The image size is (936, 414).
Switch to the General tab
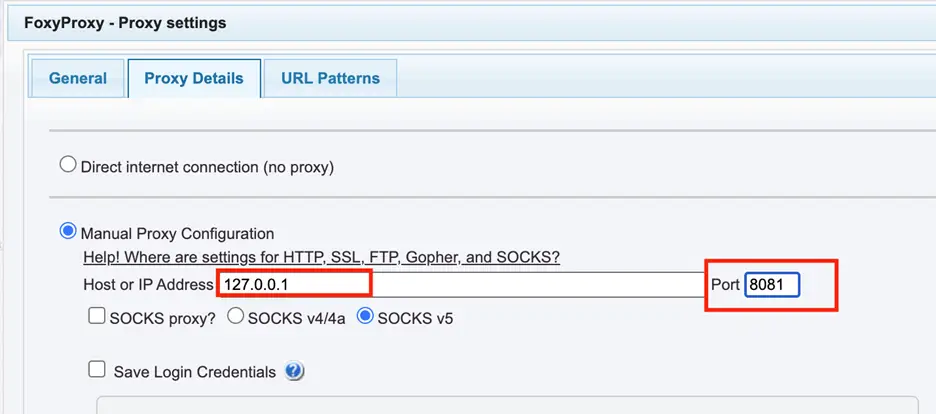78,78
